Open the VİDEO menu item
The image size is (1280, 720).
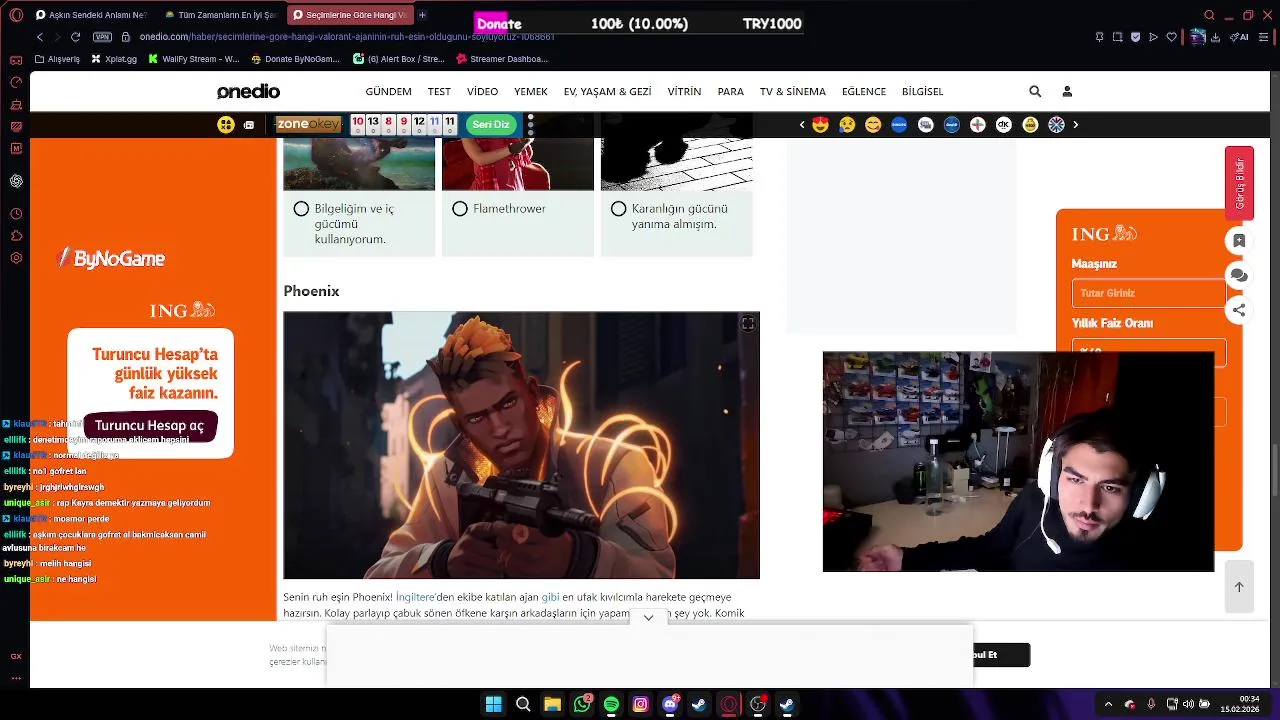click(x=482, y=91)
